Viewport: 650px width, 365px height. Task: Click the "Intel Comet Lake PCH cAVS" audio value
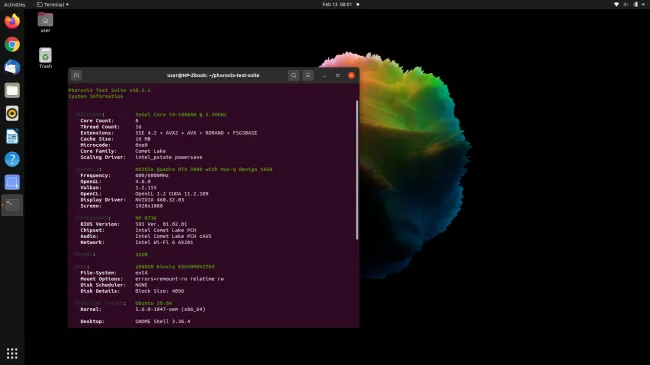pyautogui.click(x=173, y=236)
